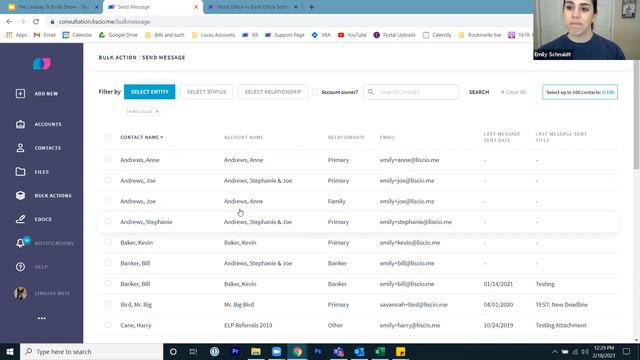Click Bulk Action breadcrumb link

pyautogui.click(x=118, y=58)
